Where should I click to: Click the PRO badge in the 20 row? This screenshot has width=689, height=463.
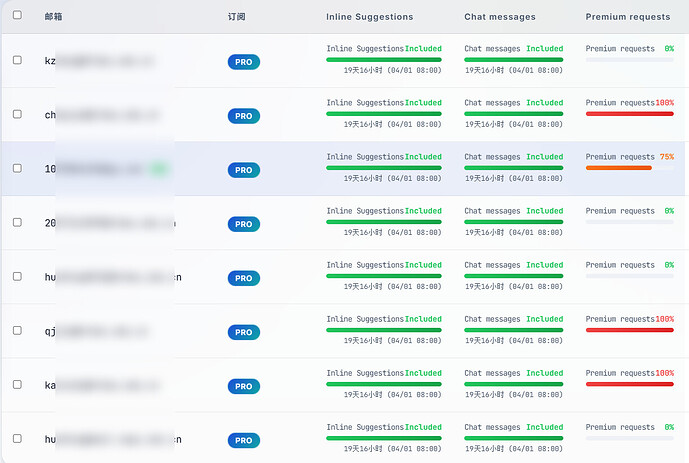click(x=244, y=224)
